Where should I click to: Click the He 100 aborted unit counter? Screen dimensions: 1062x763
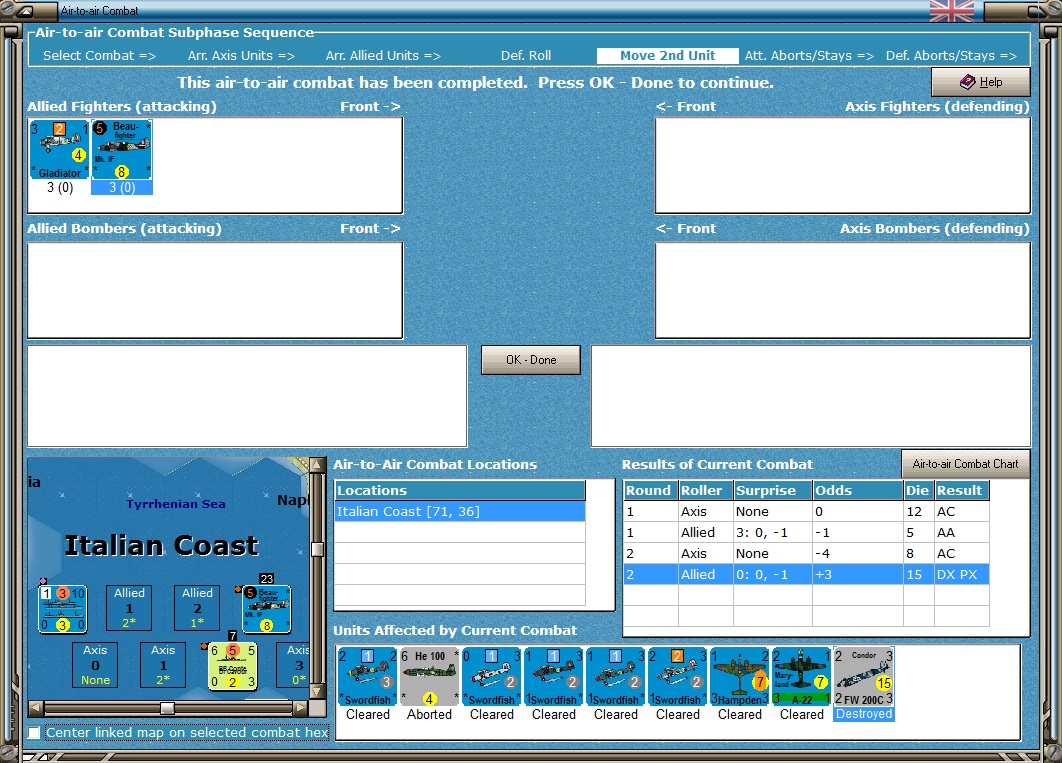click(x=429, y=676)
